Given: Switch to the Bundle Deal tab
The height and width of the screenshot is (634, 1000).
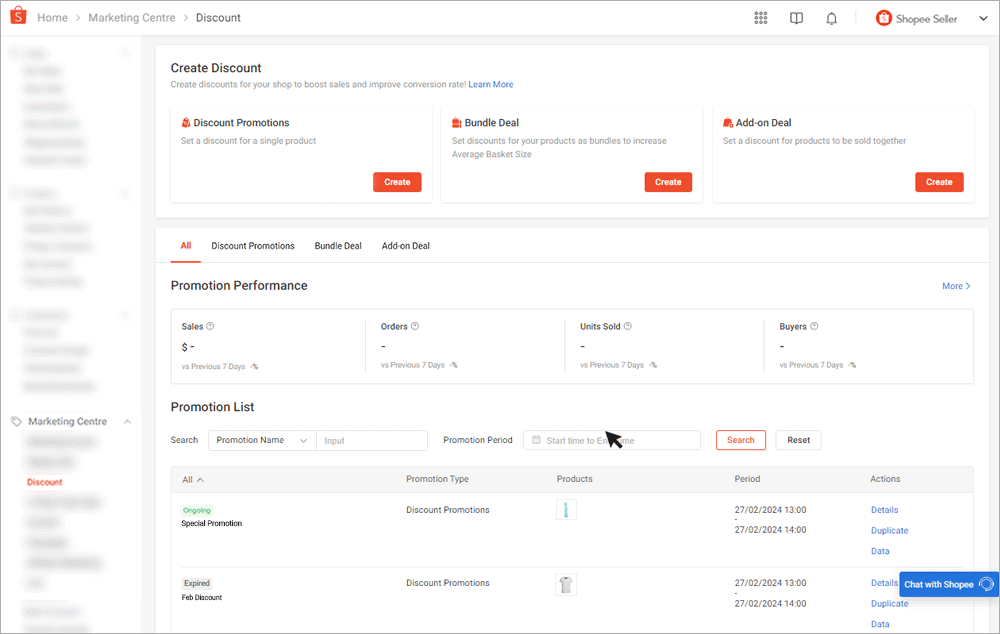Looking at the screenshot, I should (338, 246).
